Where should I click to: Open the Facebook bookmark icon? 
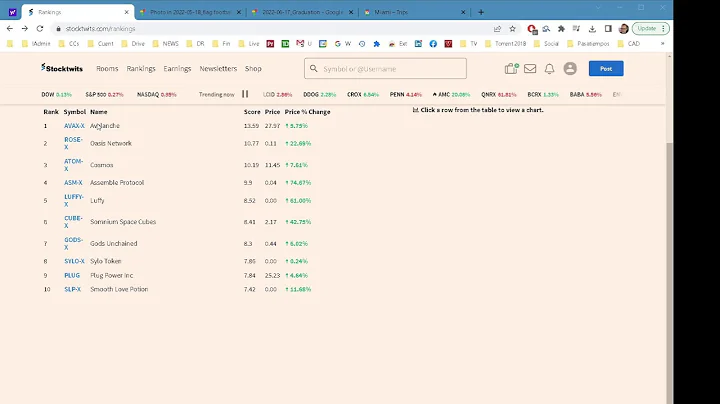point(433,44)
